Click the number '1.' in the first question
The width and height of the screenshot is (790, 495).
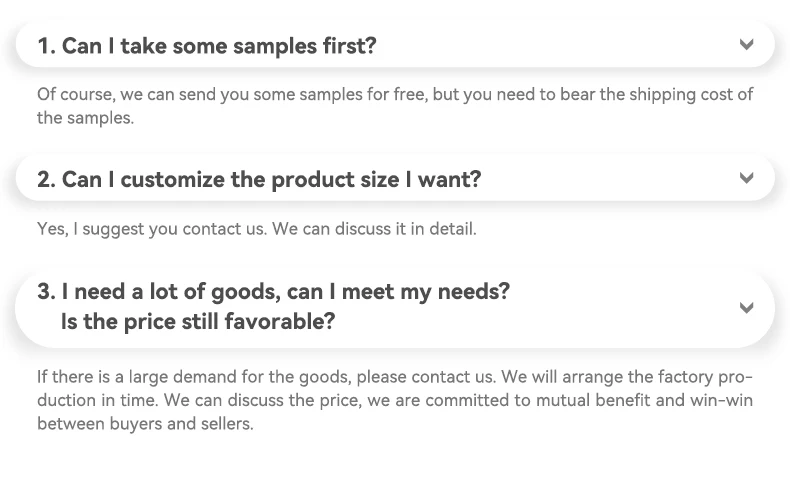tap(46, 46)
